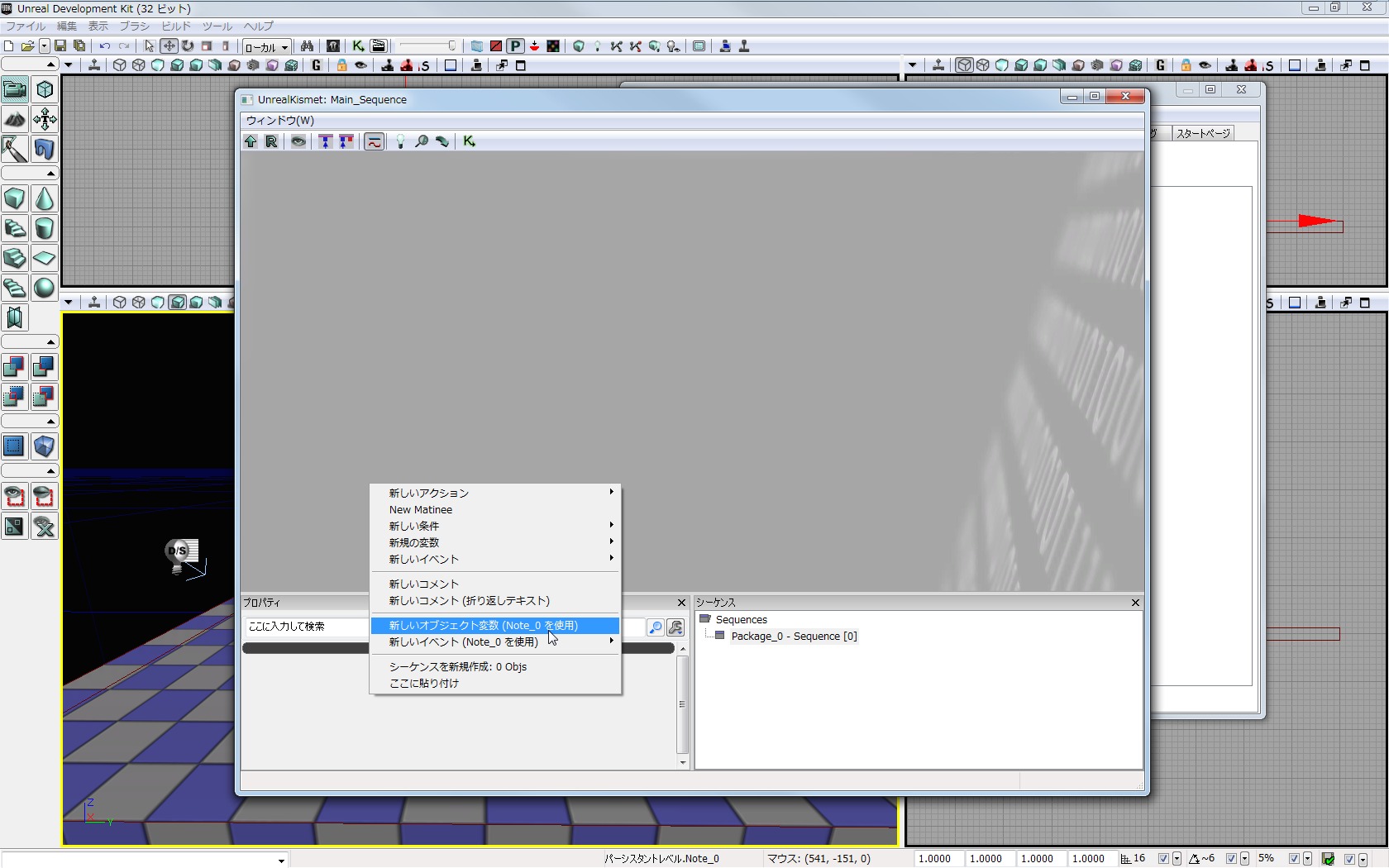Close the プロパティ panel
Viewport: 1389px width, 868px height.
(681, 603)
